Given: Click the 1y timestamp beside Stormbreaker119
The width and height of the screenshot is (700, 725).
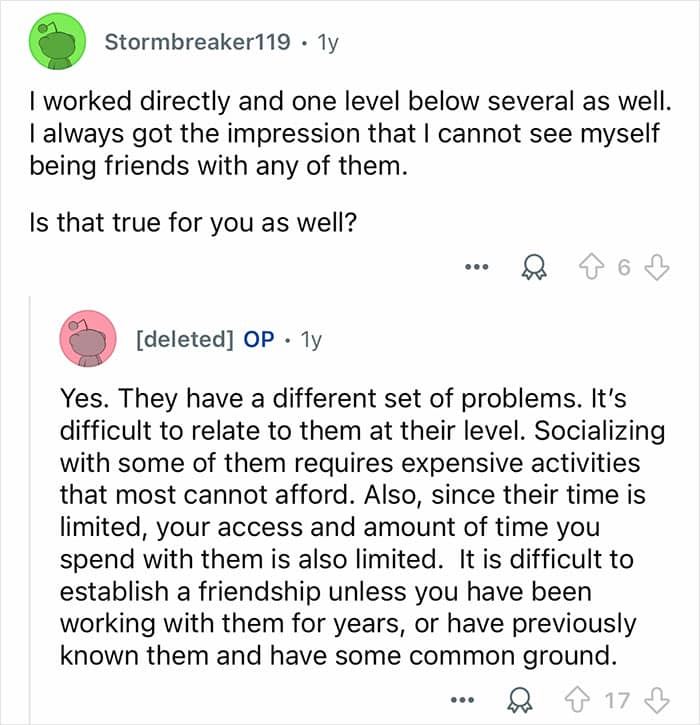Looking at the screenshot, I should pyautogui.click(x=327, y=43).
